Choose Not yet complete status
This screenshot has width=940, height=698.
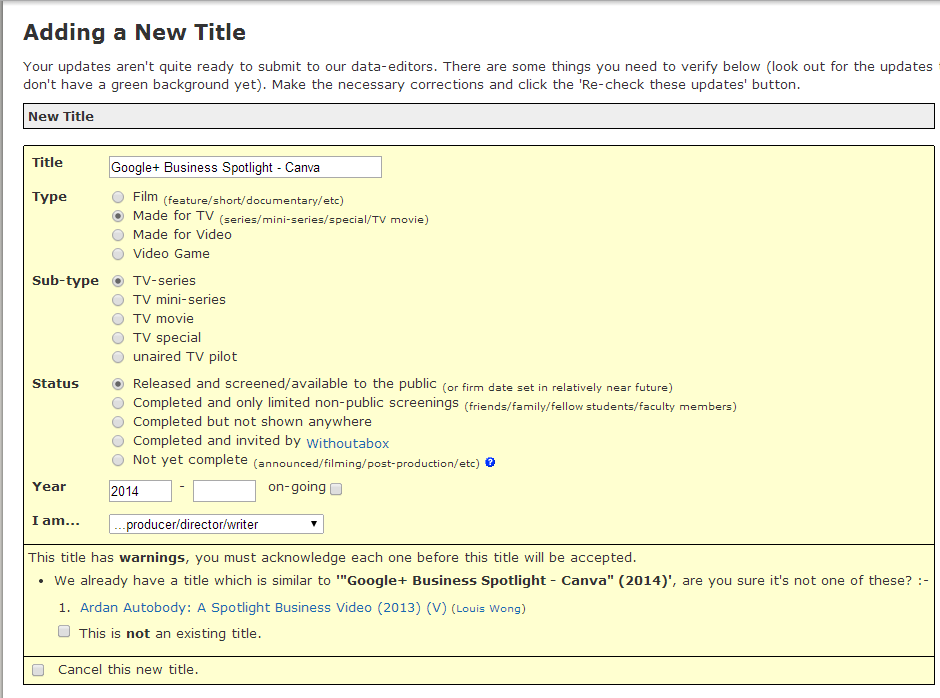point(119,460)
